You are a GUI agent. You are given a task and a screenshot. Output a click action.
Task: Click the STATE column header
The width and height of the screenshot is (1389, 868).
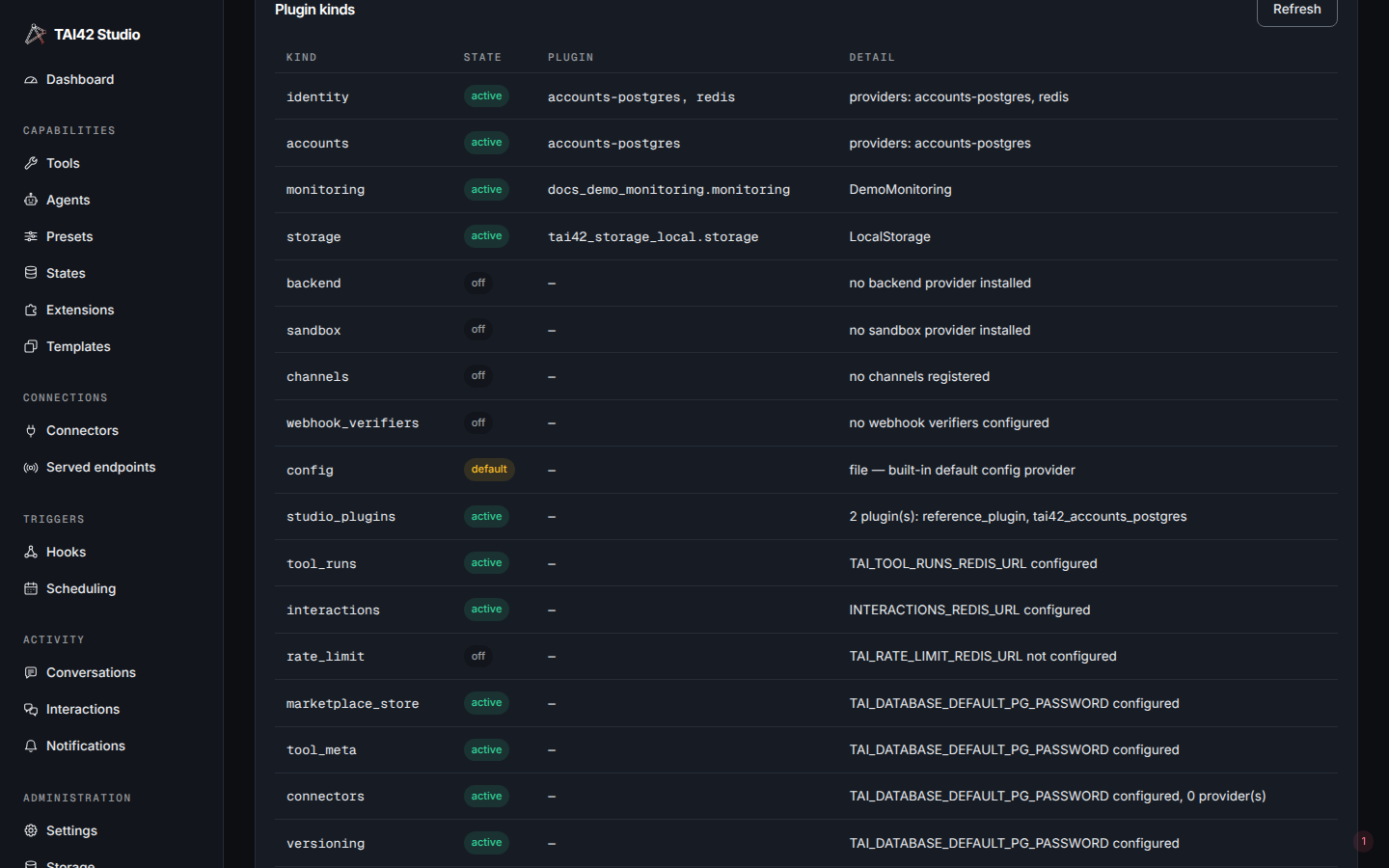pos(482,58)
